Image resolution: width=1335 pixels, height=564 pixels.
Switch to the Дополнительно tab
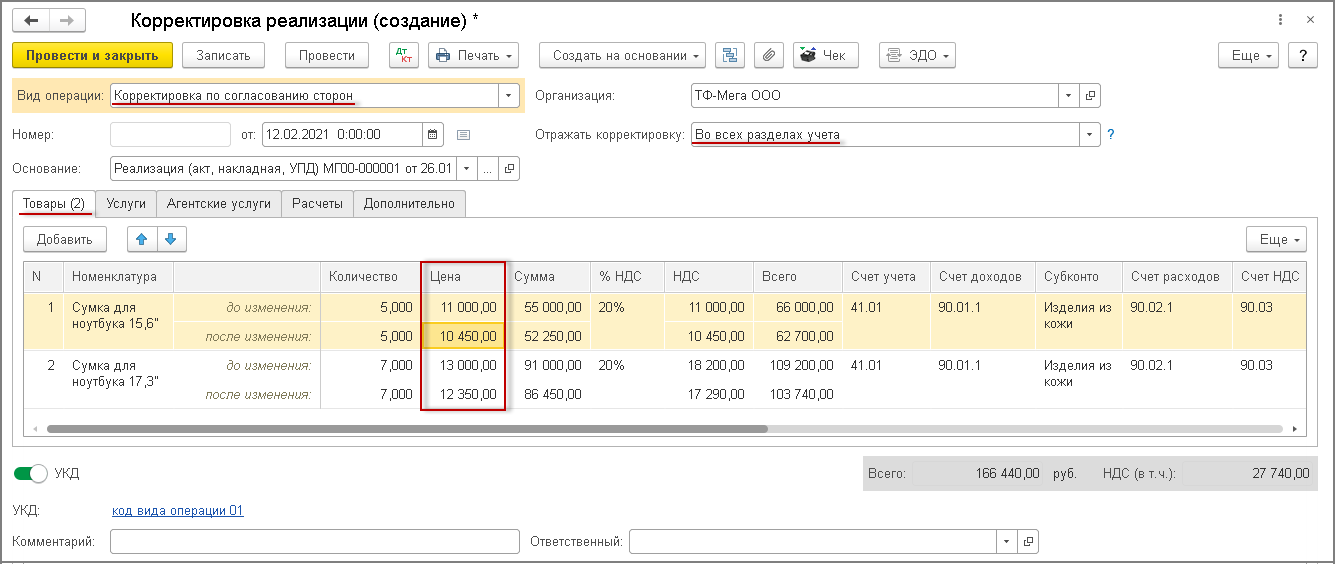[x=409, y=203]
